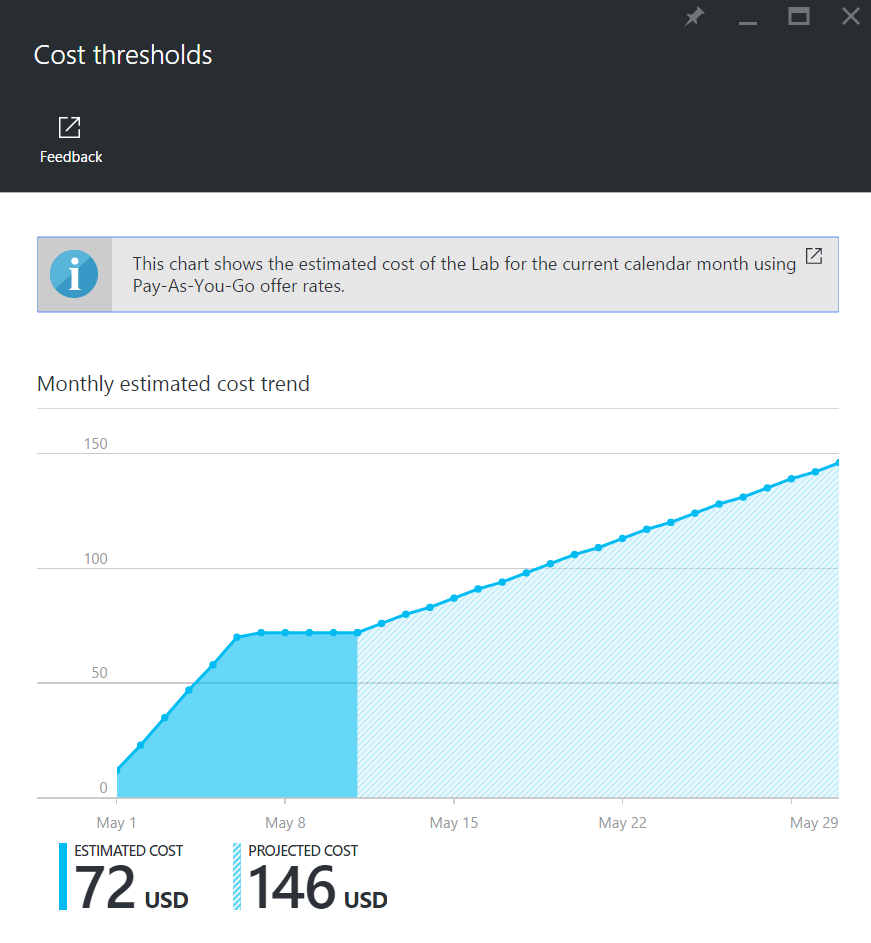Click the May 1 data point on the chart

pyautogui.click(x=117, y=770)
